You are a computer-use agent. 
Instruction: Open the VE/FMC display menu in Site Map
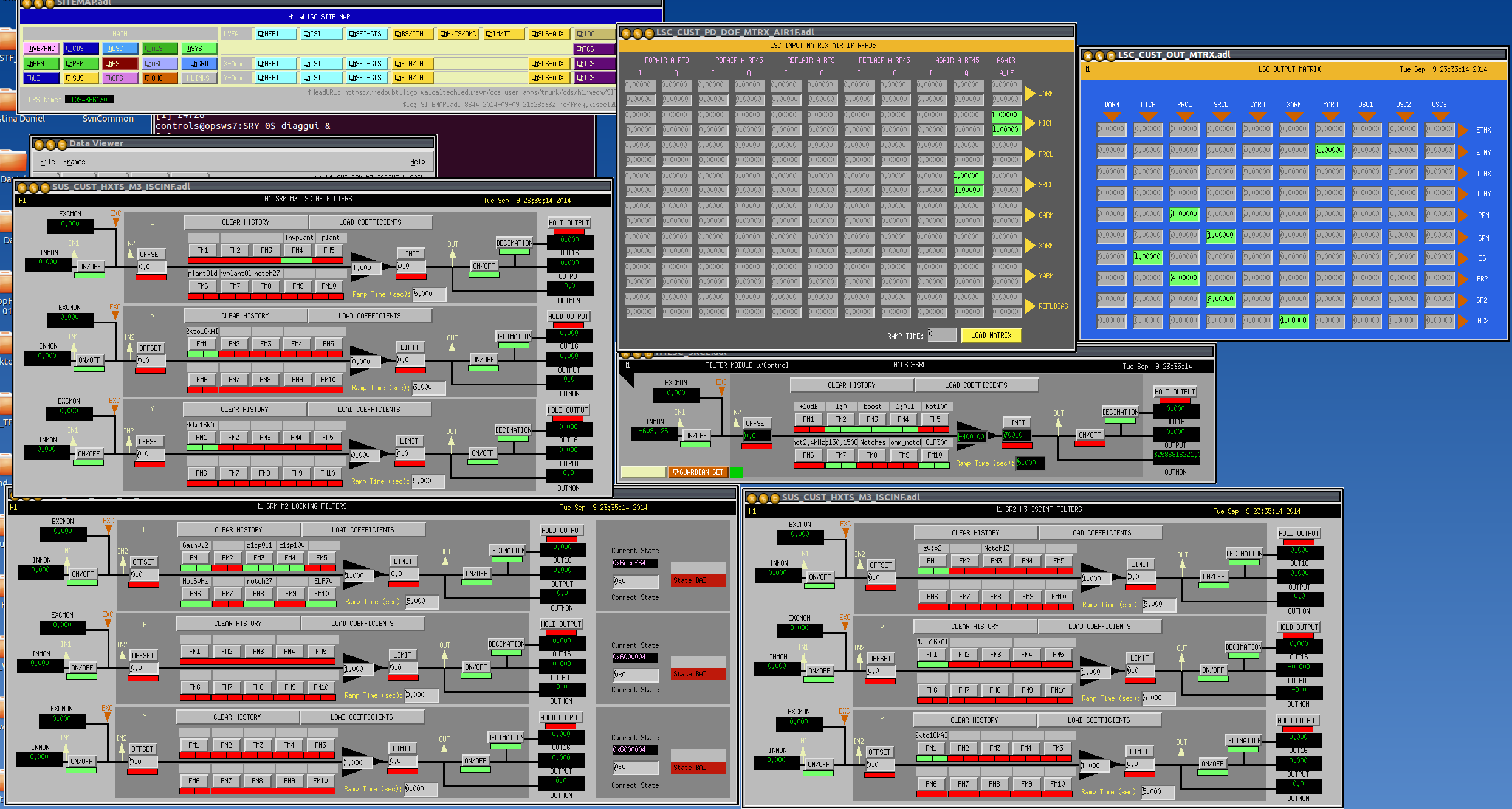41,49
